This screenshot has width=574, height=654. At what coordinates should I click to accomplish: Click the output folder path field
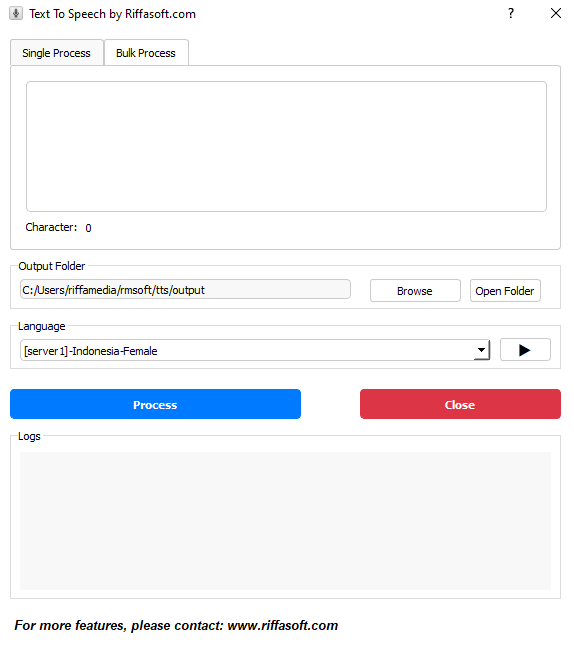point(185,289)
